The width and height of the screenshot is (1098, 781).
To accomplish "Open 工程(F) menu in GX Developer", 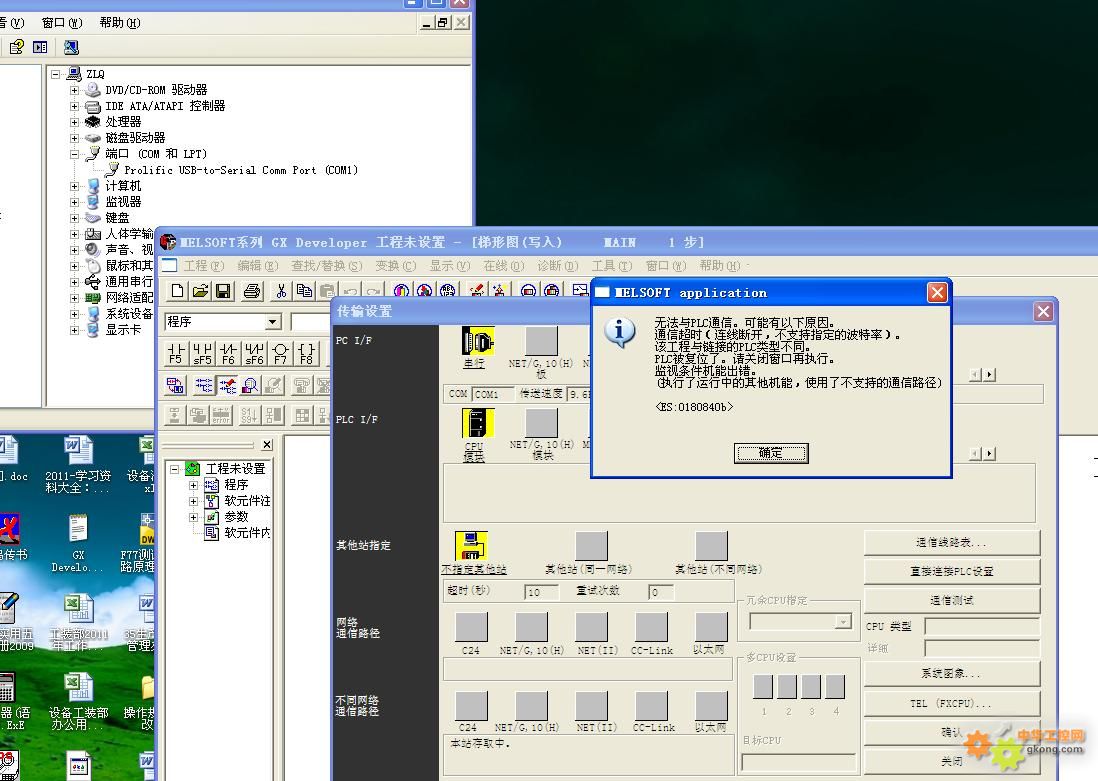I will (204, 265).
